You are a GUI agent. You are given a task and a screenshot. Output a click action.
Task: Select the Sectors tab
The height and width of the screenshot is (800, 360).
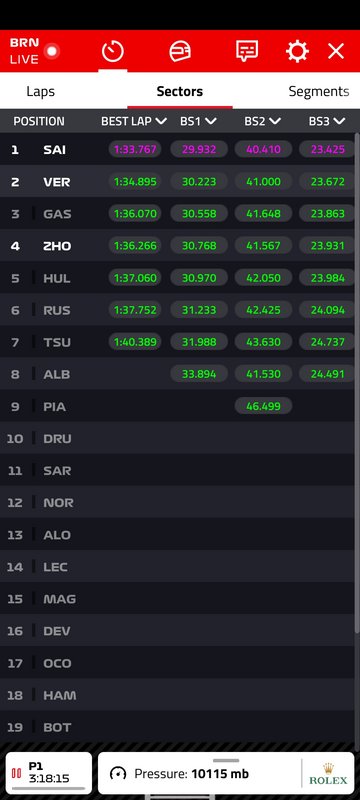(179, 91)
